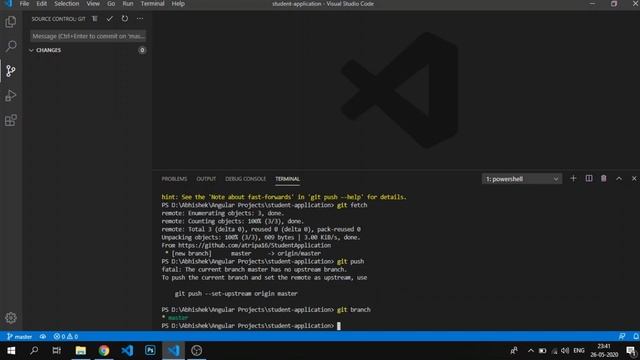Open the View menu
Viewport: 640px width, 360px height.
tap(93, 4)
